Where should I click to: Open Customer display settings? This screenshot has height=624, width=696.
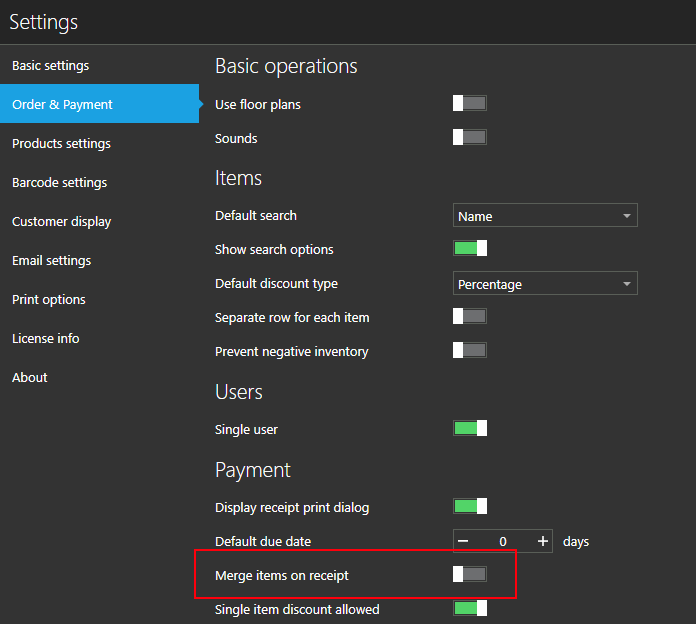[x=61, y=222]
